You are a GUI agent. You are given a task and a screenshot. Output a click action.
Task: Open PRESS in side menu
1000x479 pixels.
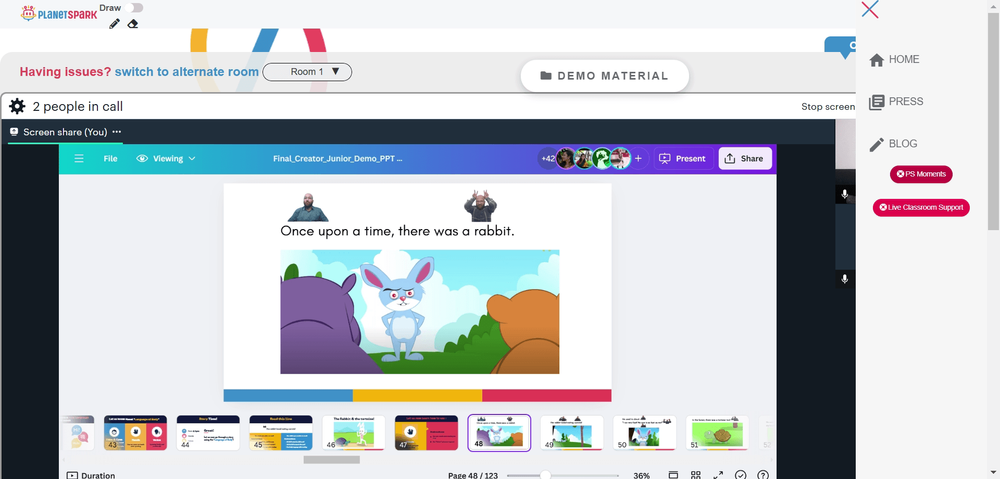(896, 101)
